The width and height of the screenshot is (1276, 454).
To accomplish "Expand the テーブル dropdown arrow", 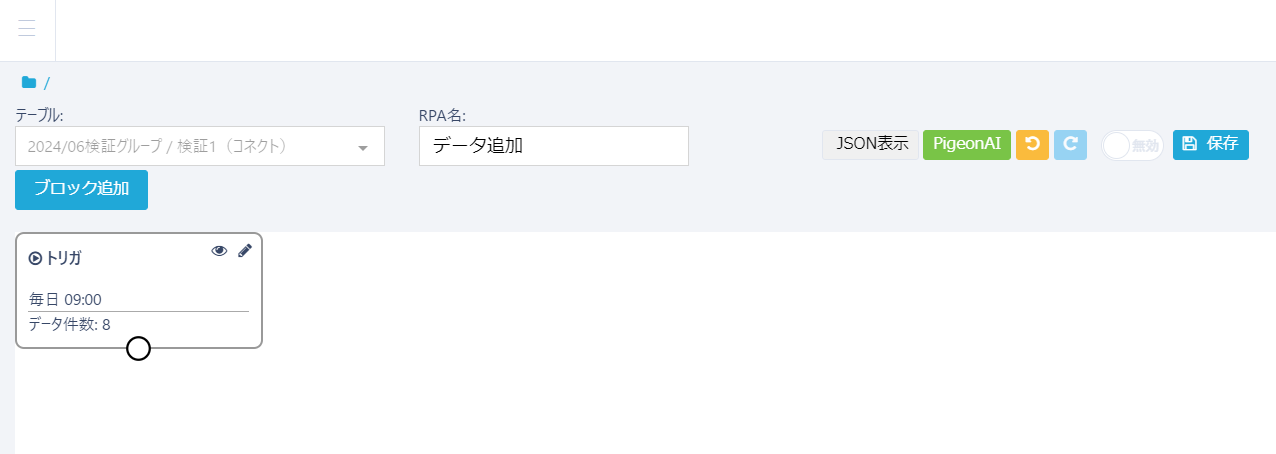I will coord(362,147).
